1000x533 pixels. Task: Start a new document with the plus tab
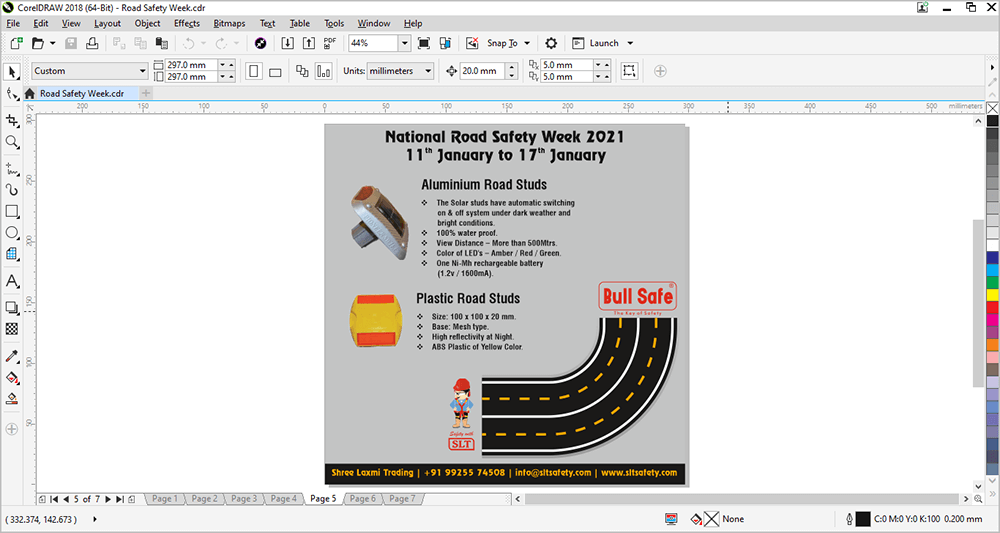[145, 93]
